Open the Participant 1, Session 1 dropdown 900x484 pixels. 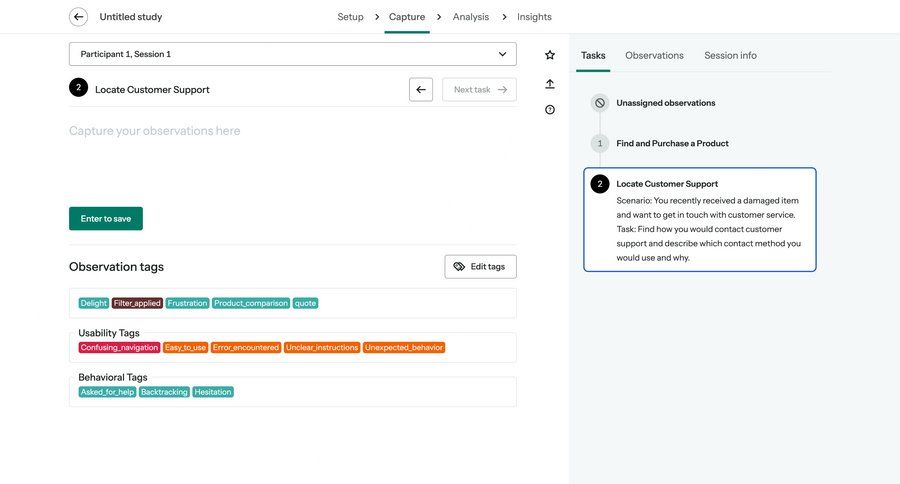[x=292, y=54]
